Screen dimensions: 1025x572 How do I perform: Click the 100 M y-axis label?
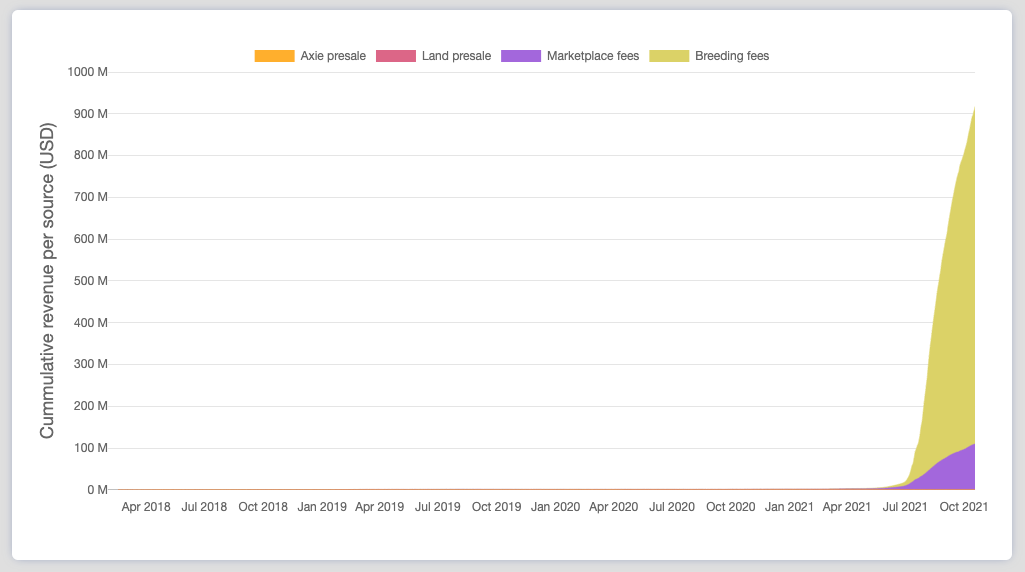point(91,448)
